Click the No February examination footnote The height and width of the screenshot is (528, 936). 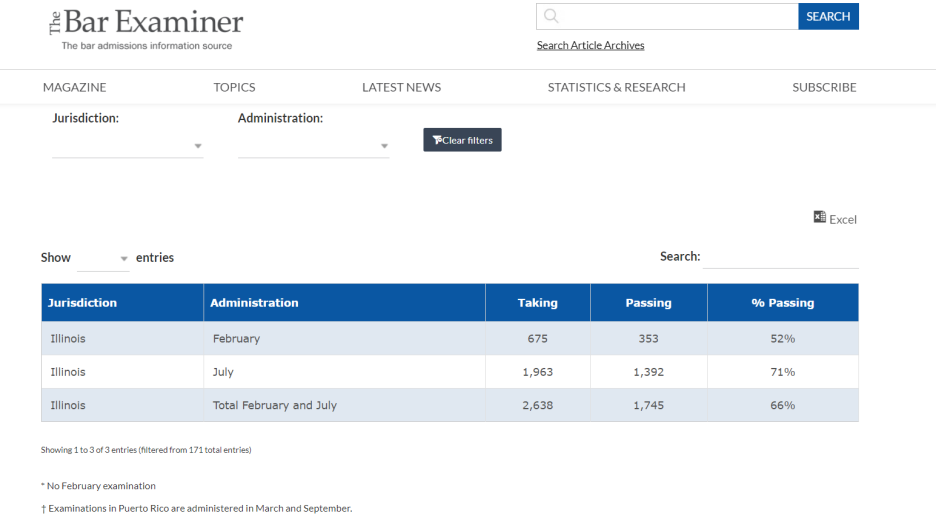point(98,486)
